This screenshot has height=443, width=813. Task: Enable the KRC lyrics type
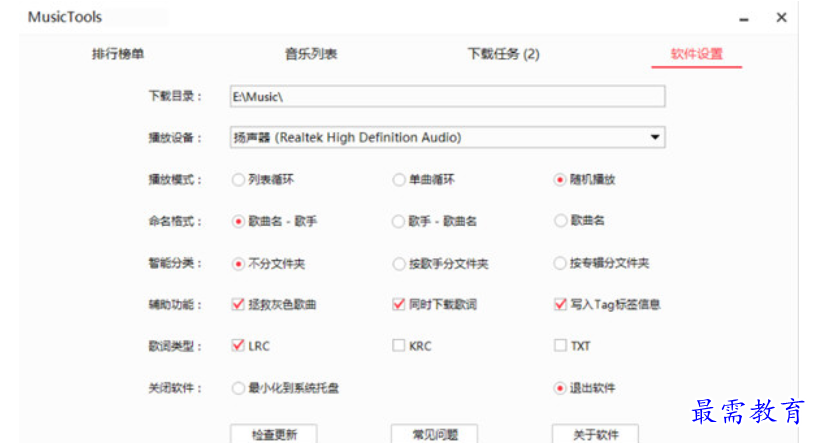click(398, 345)
